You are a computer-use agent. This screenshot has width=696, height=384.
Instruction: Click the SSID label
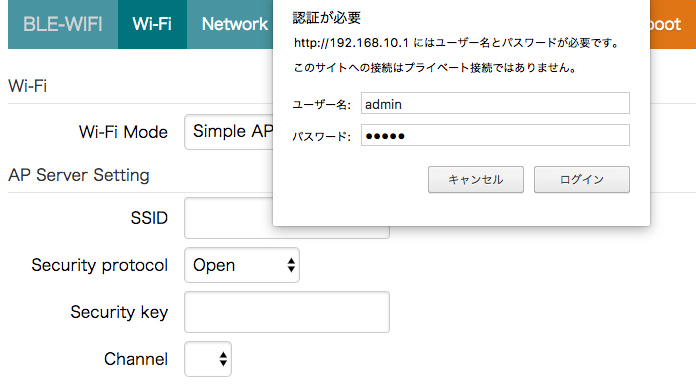pos(149,218)
